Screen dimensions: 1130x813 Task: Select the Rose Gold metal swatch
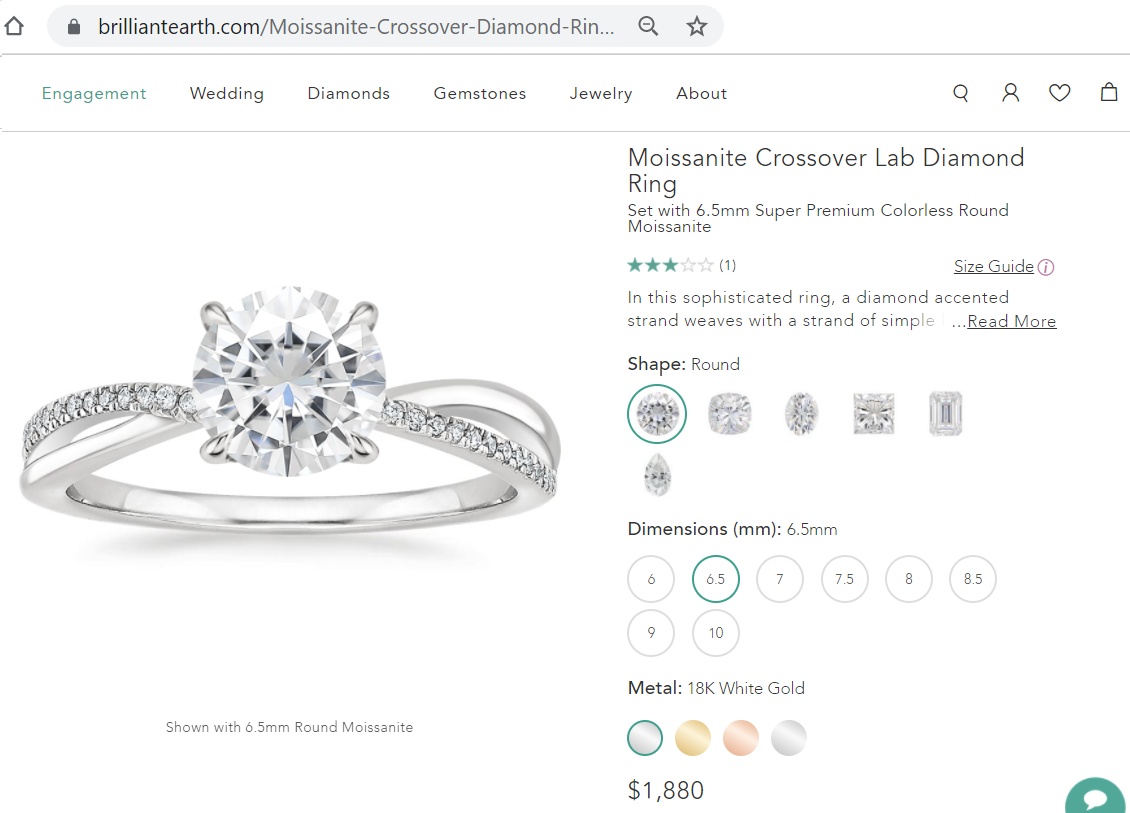point(741,737)
